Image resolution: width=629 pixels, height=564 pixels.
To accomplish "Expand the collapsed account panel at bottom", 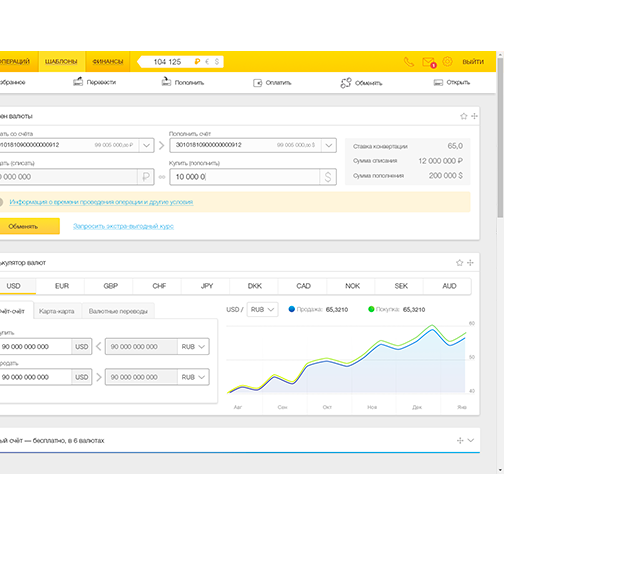I will [471, 440].
